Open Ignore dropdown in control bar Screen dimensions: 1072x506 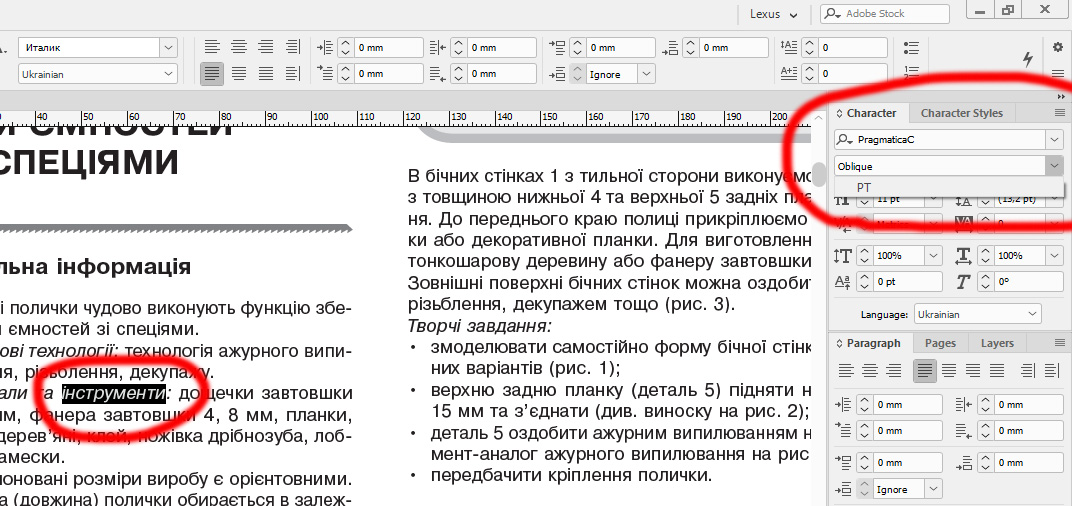click(646, 74)
